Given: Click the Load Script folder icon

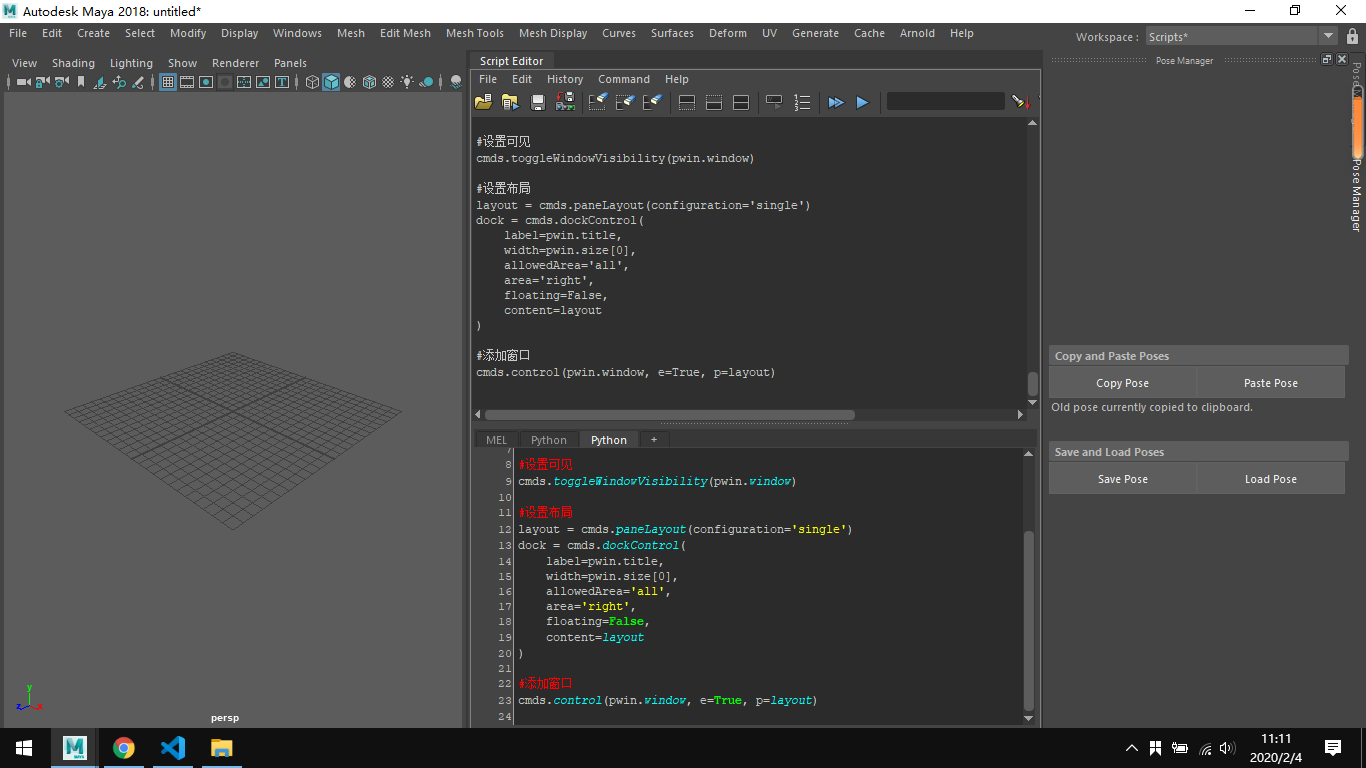Looking at the screenshot, I should [483, 102].
